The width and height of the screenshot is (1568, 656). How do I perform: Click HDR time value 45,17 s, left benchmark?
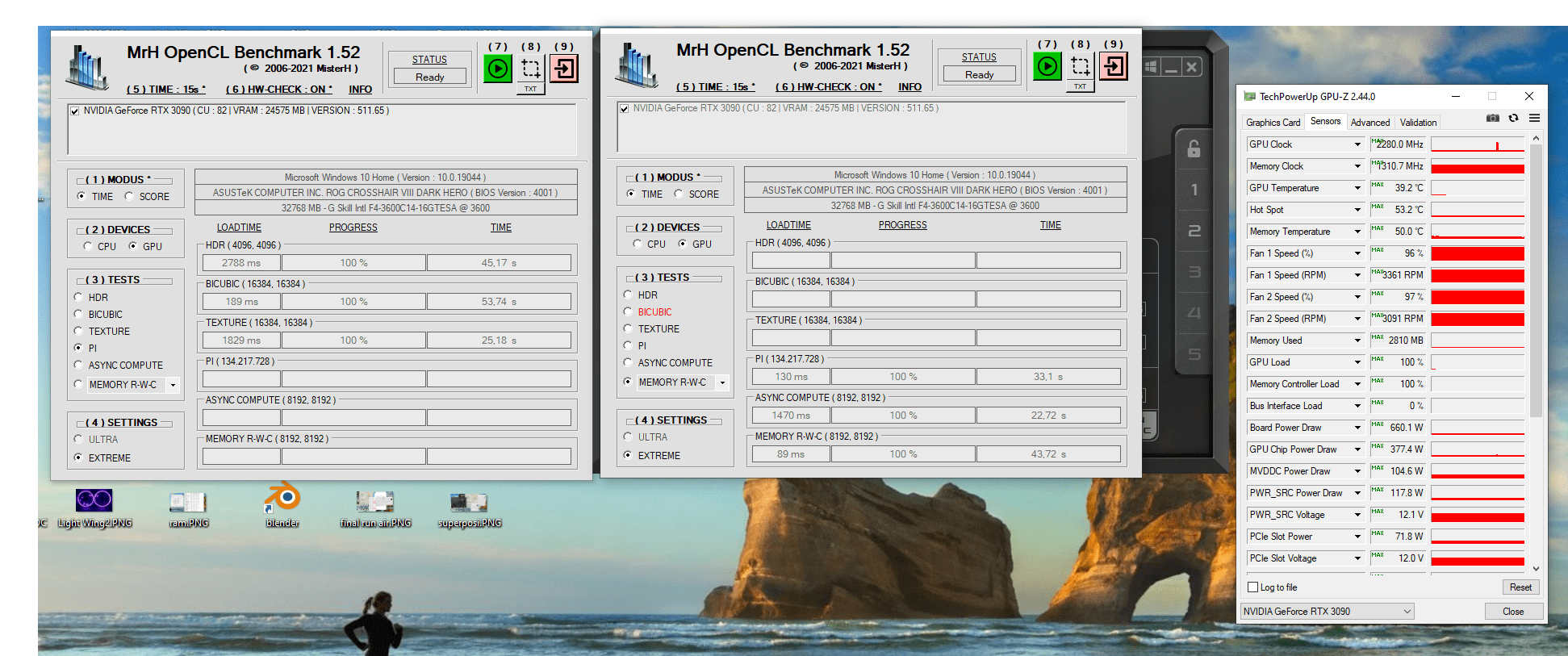click(499, 263)
